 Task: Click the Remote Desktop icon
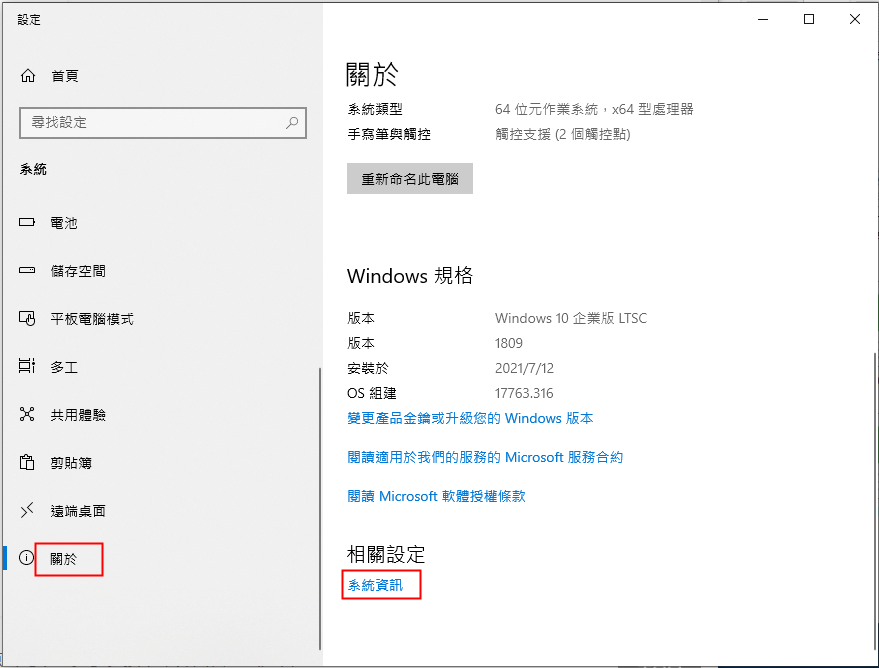pyautogui.click(x=27, y=511)
